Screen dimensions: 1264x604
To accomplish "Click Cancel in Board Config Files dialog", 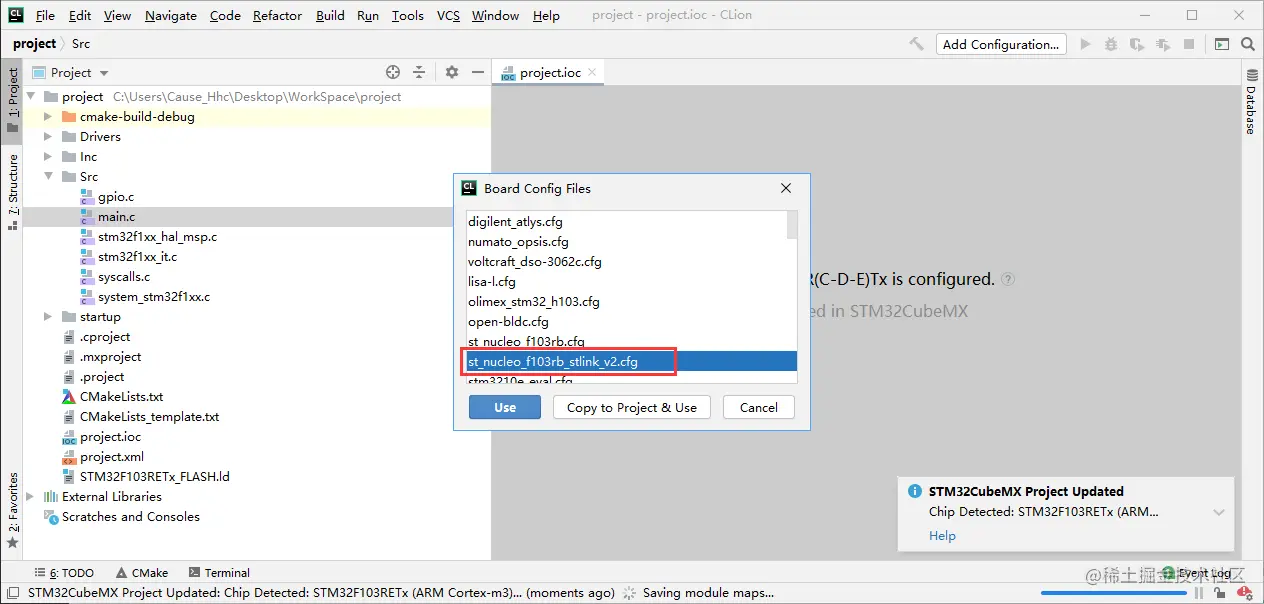I will (x=759, y=407).
